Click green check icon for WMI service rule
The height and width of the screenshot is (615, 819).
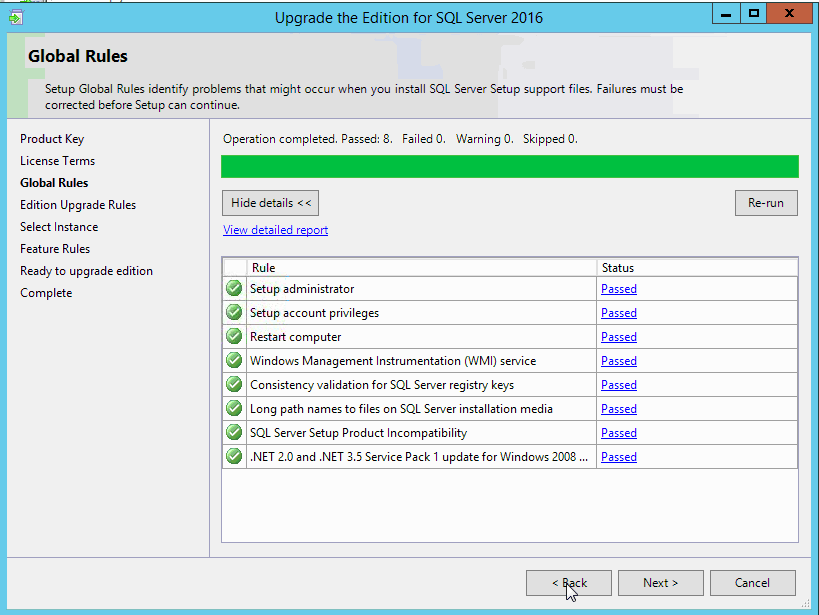pos(234,361)
